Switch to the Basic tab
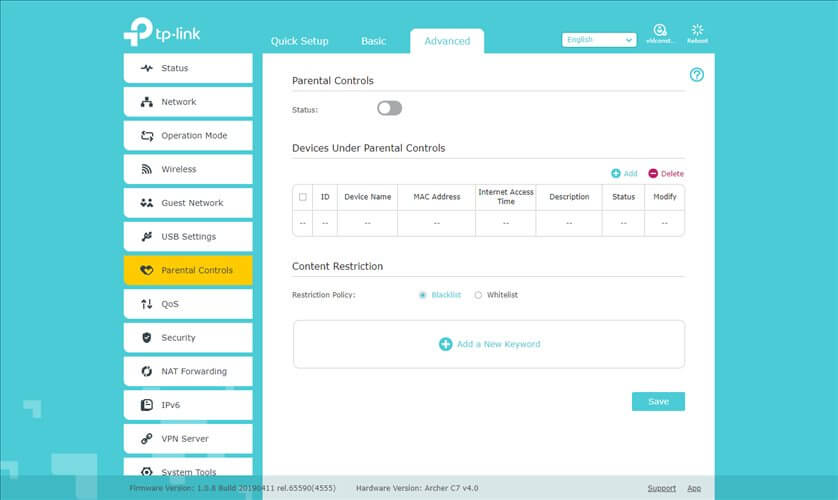 (373, 41)
